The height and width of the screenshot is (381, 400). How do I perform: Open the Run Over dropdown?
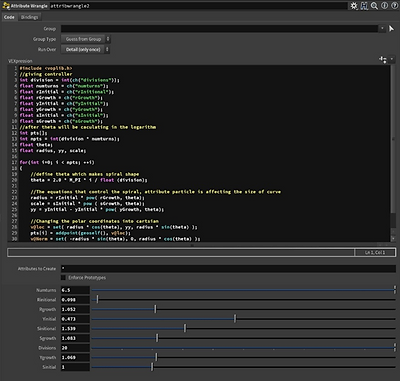[x=85, y=49]
